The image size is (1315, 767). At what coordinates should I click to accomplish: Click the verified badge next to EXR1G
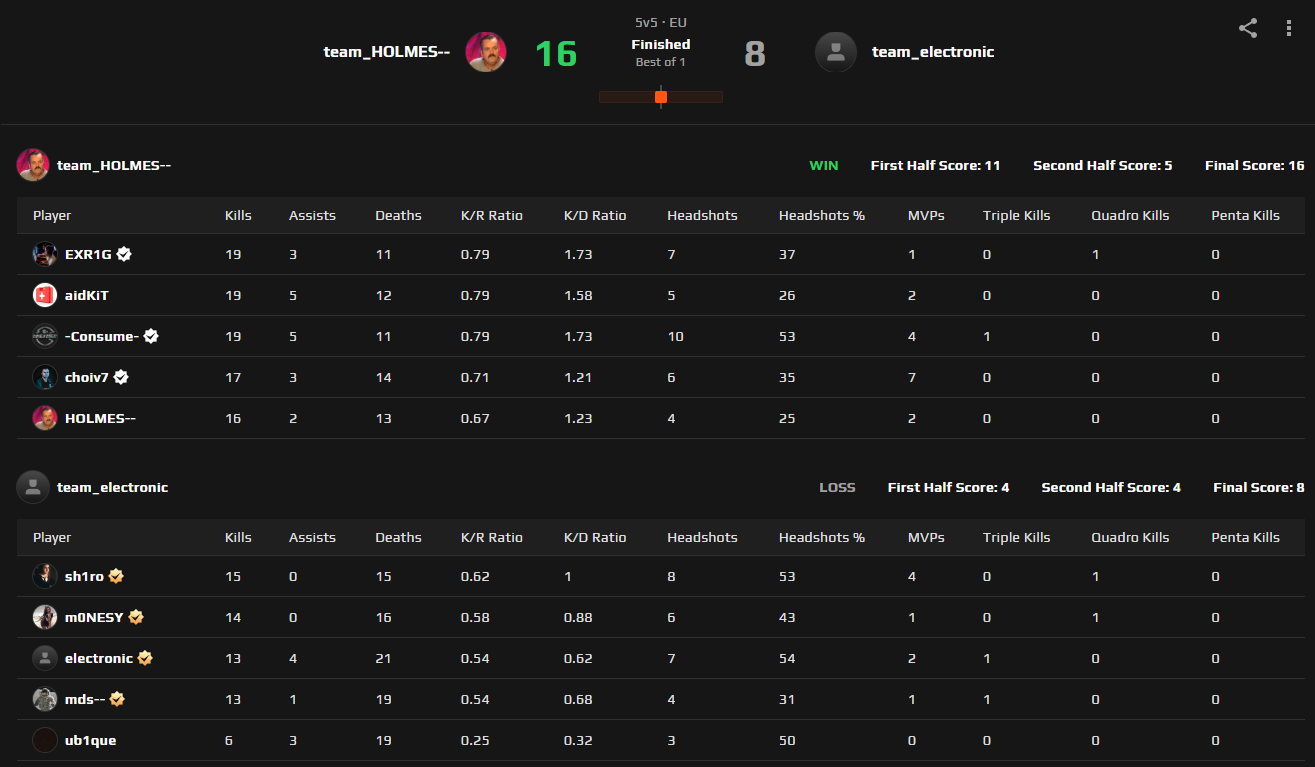tap(123, 254)
